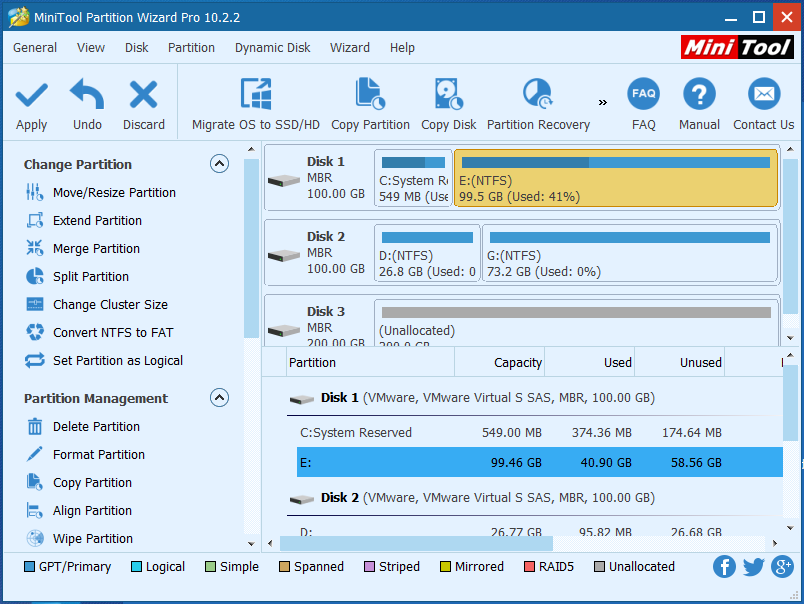Collapse the Partition Management section
804x604 pixels.
coord(219,397)
